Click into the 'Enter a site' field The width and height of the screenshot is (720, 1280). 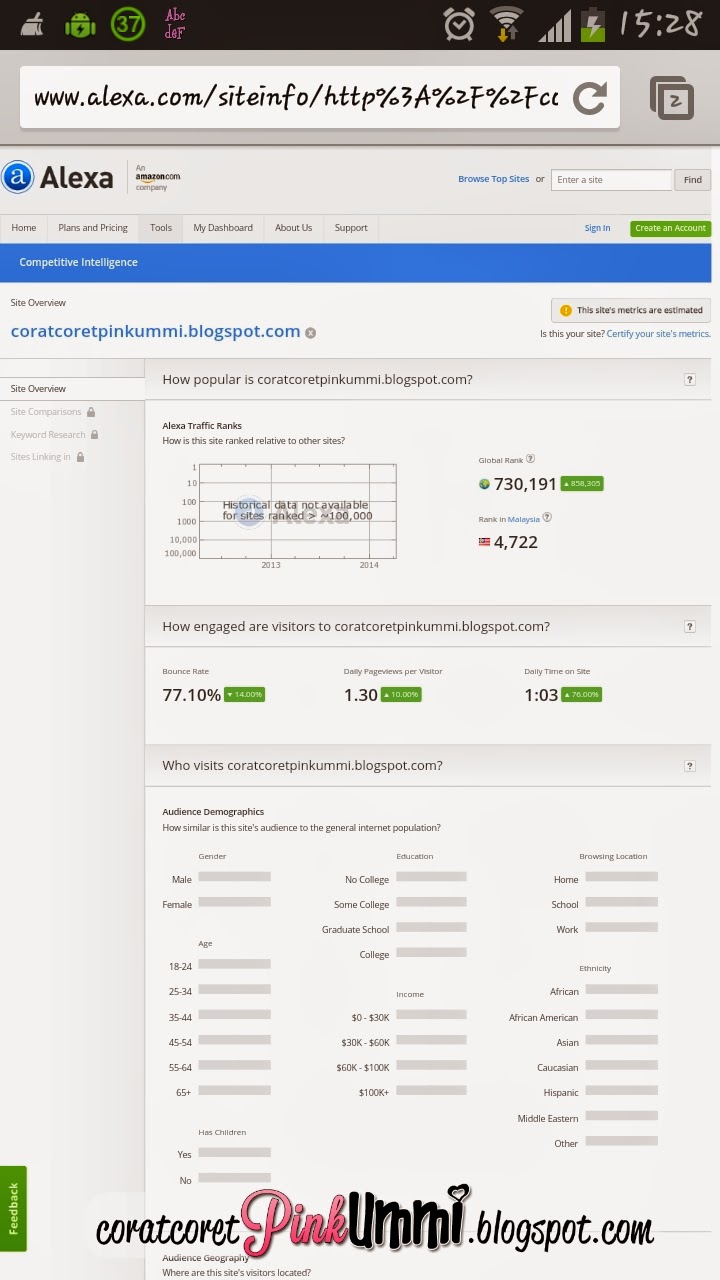click(x=611, y=180)
